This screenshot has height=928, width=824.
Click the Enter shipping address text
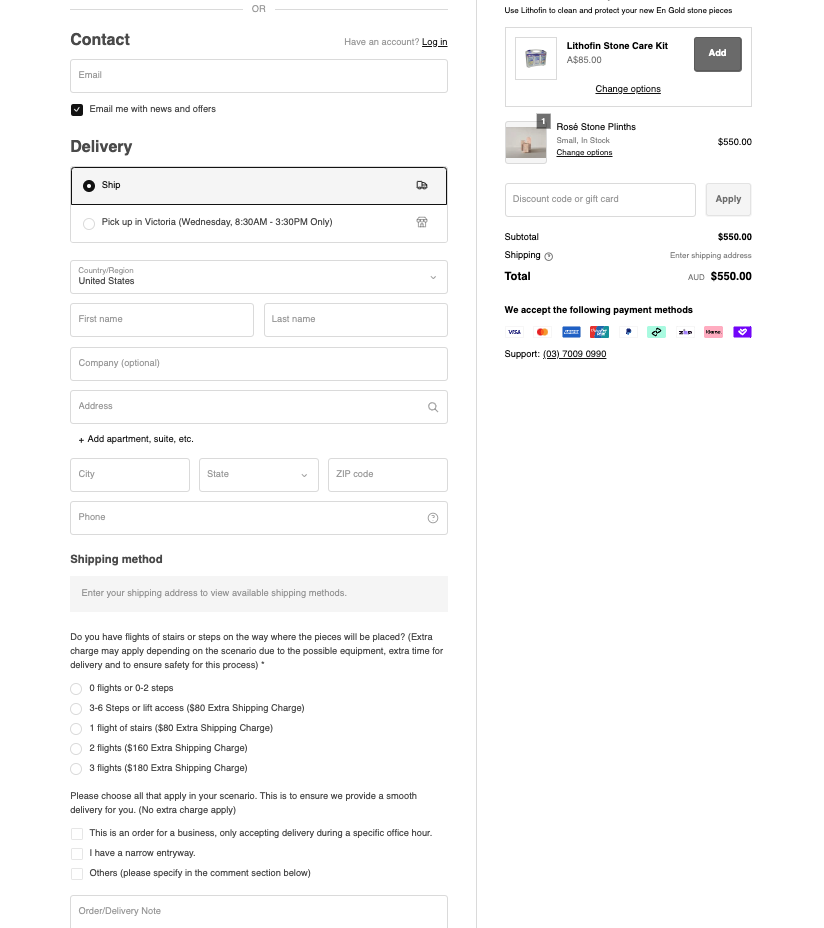pos(710,256)
